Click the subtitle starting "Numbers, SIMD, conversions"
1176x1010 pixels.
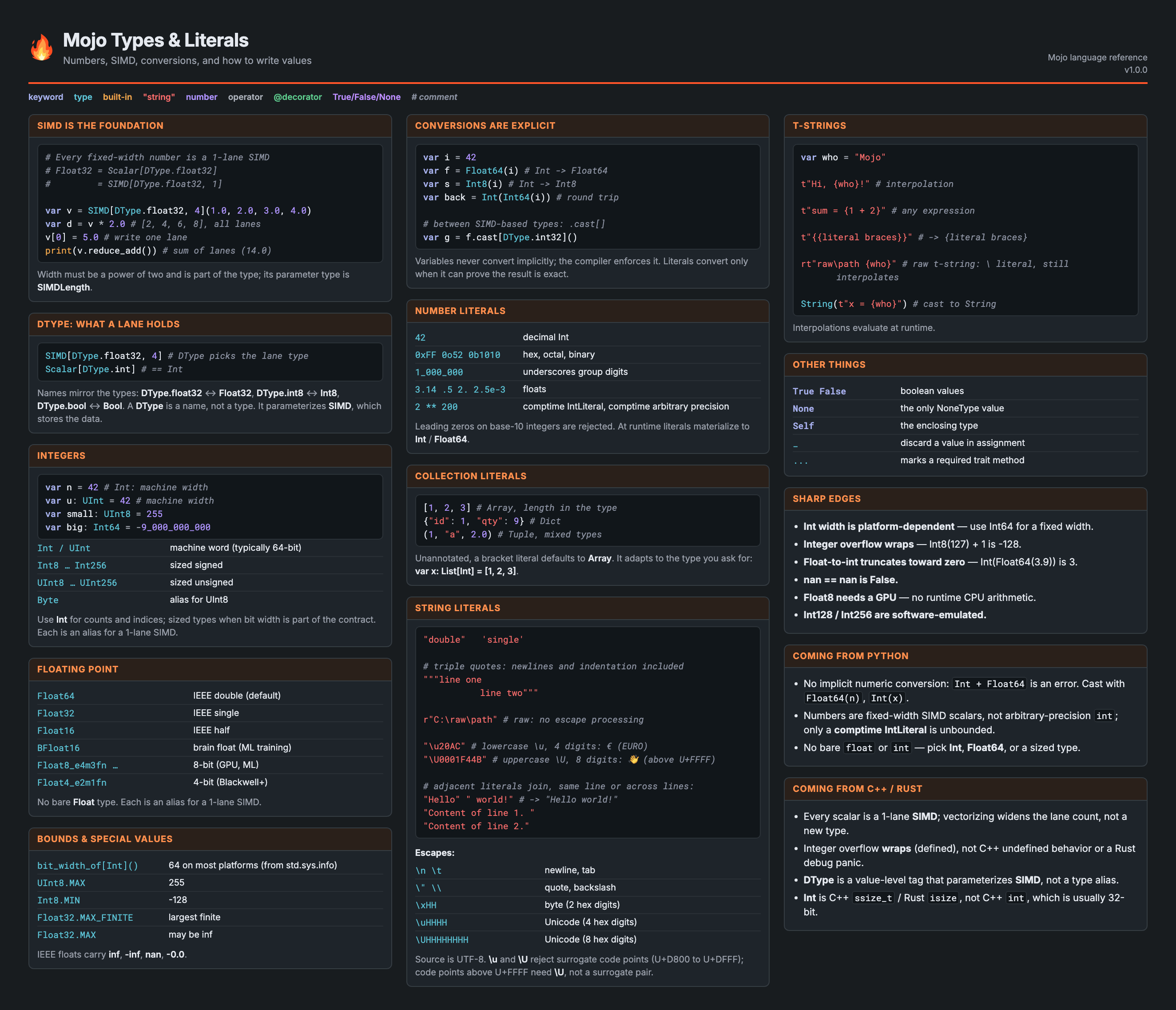coord(187,61)
